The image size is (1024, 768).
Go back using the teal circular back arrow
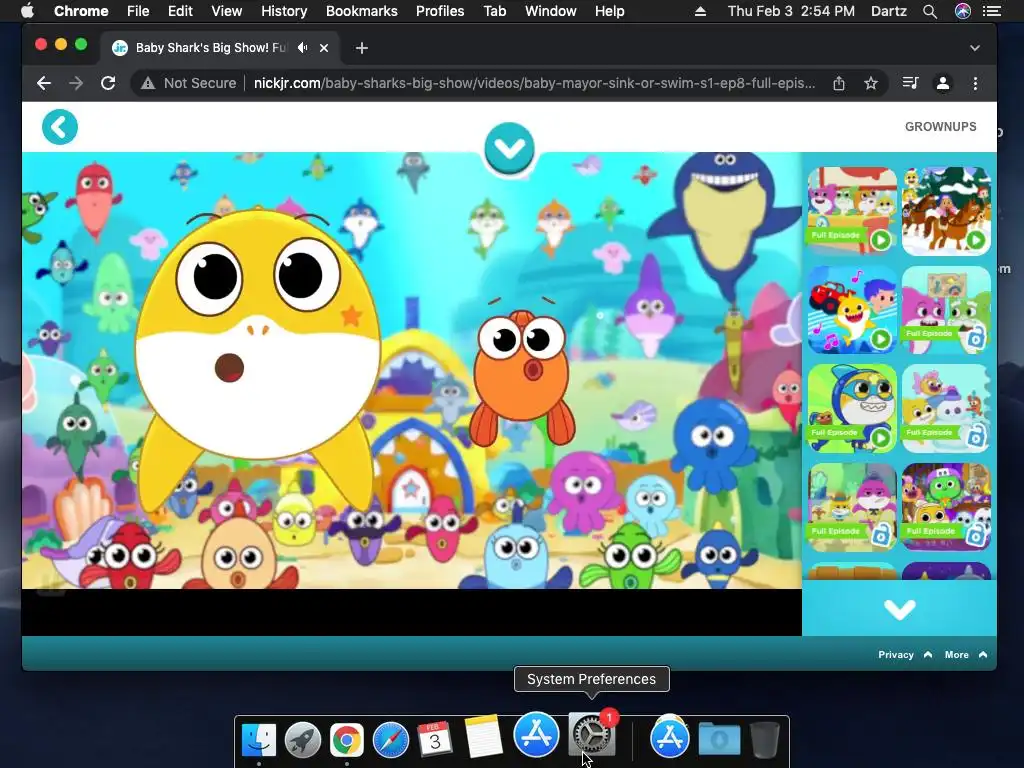click(x=59, y=127)
